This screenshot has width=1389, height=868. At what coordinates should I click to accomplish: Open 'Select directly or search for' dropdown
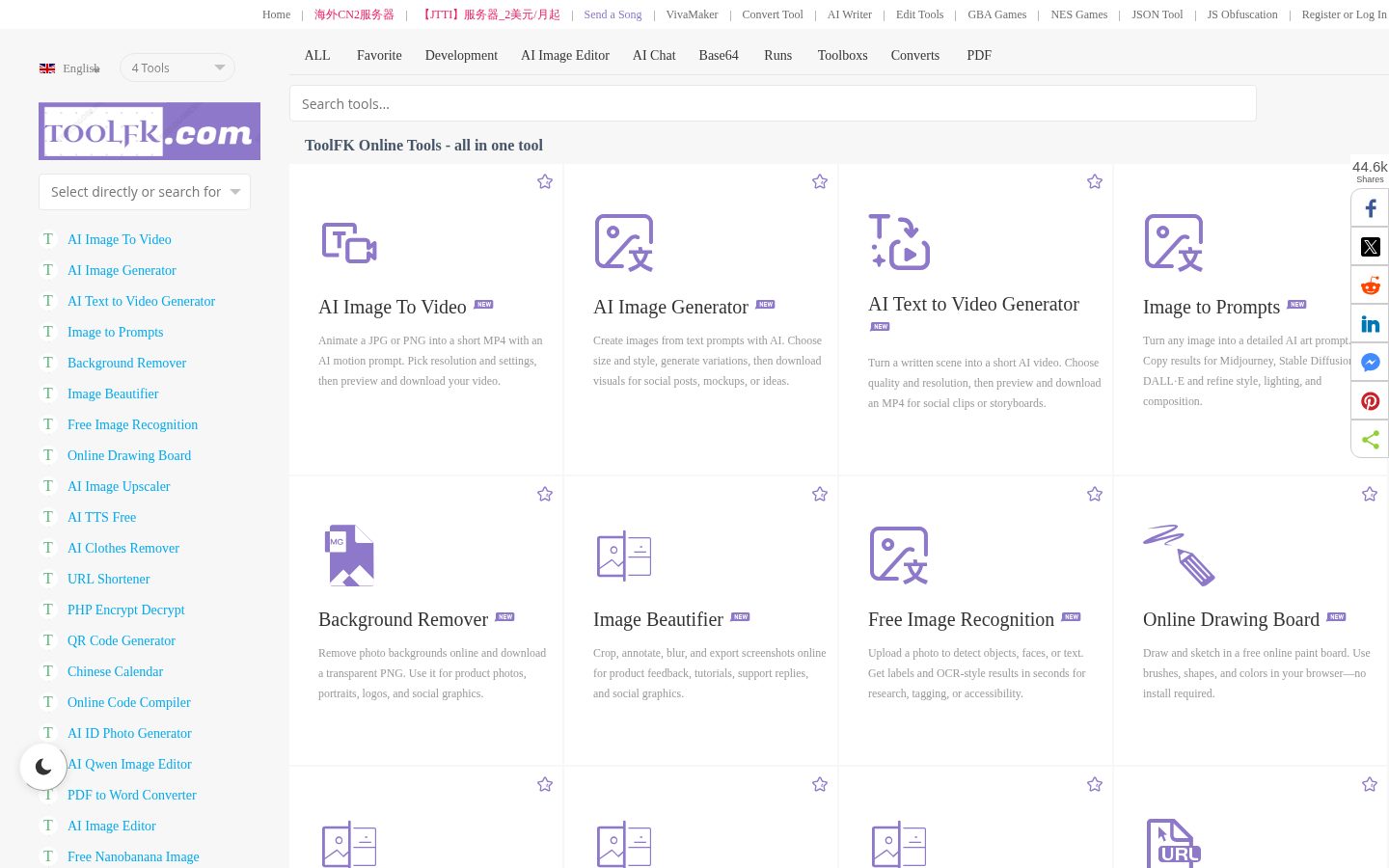145,192
